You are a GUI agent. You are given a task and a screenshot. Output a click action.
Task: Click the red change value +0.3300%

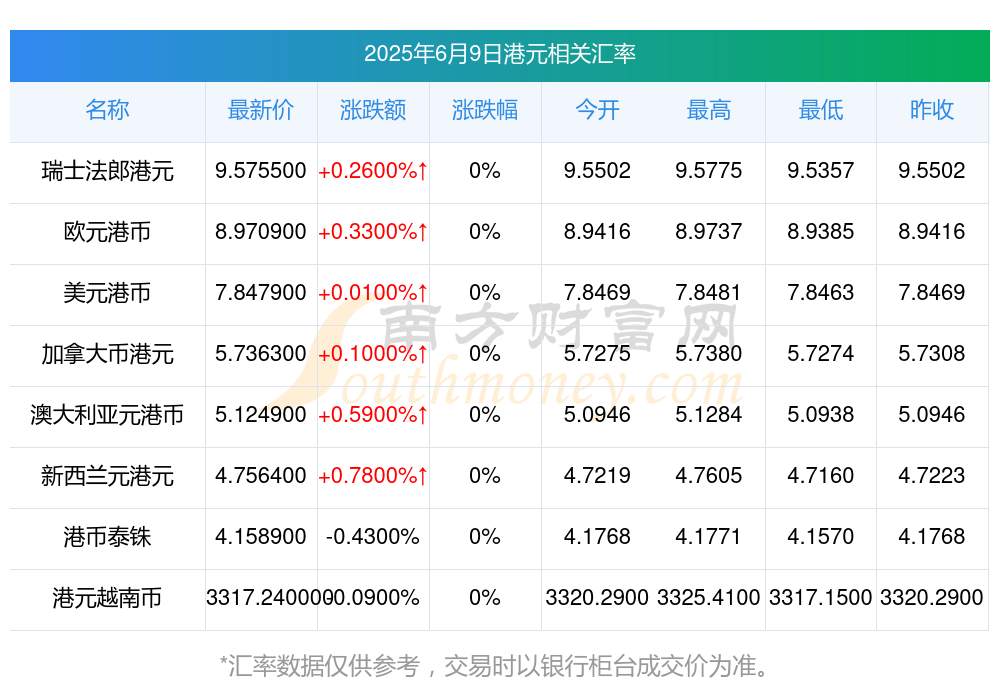[373, 232]
